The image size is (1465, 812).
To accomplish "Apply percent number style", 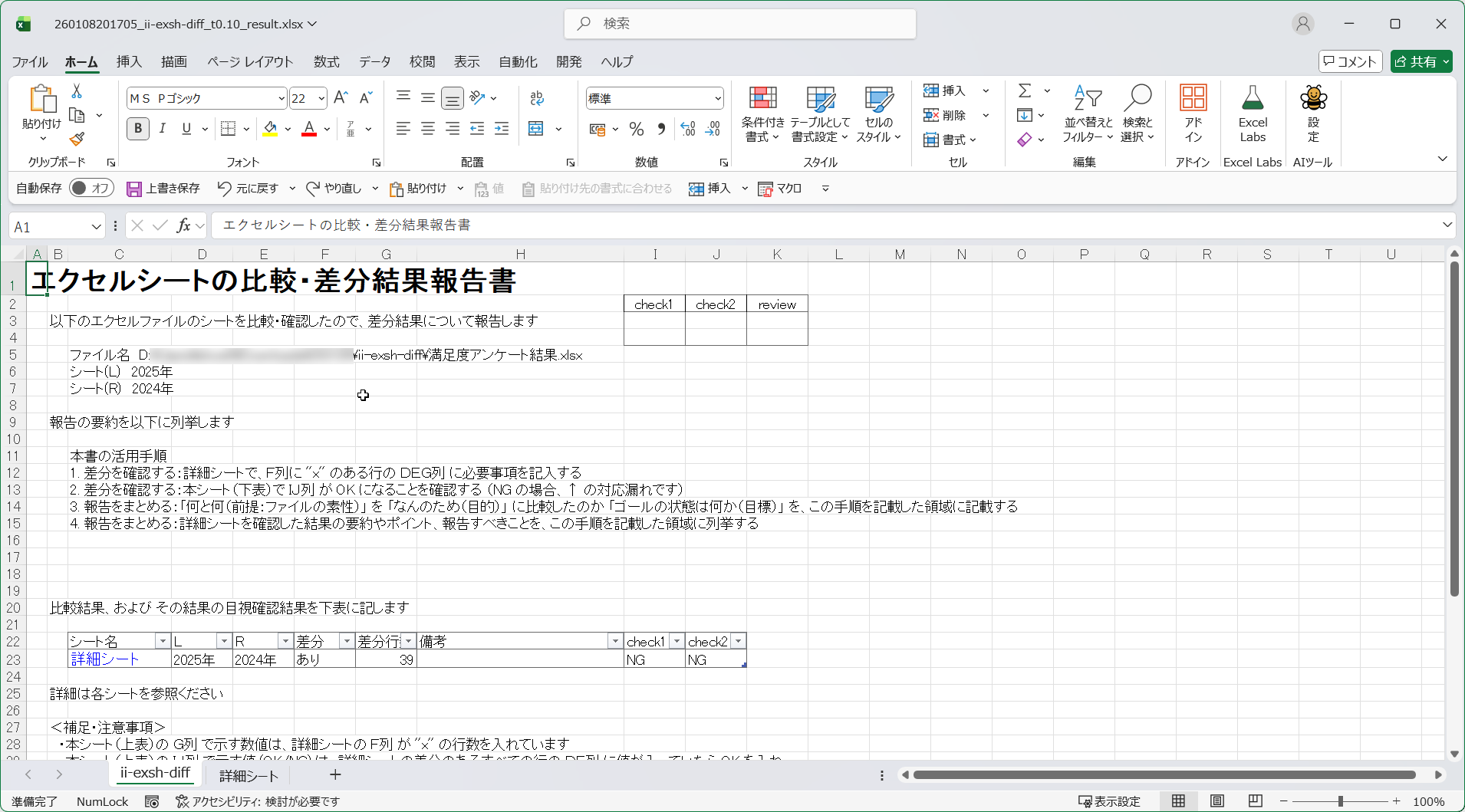I will 636,129.
